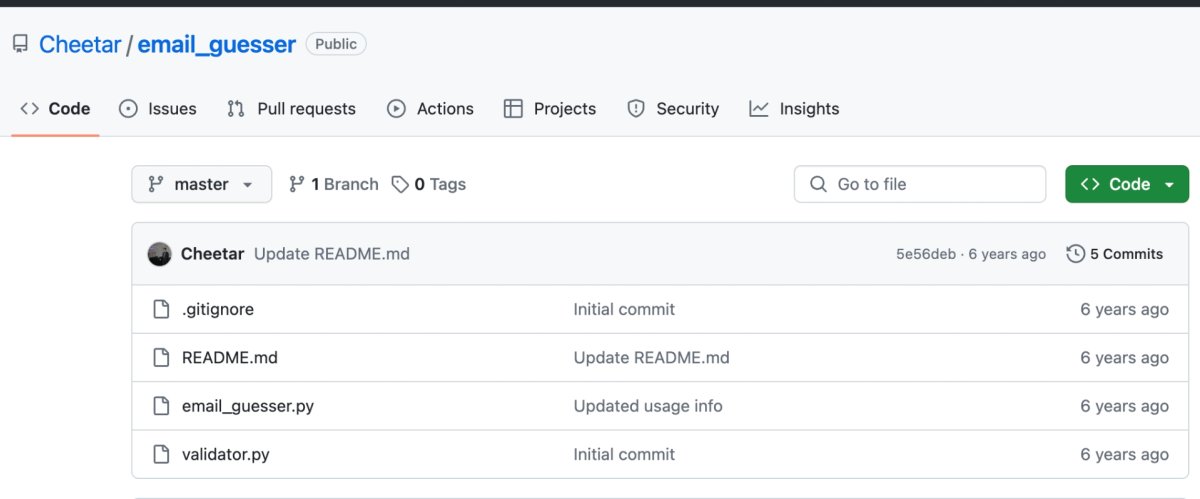Click 6 years ago in README.md row
This screenshot has width=1200, height=499.
click(1124, 358)
